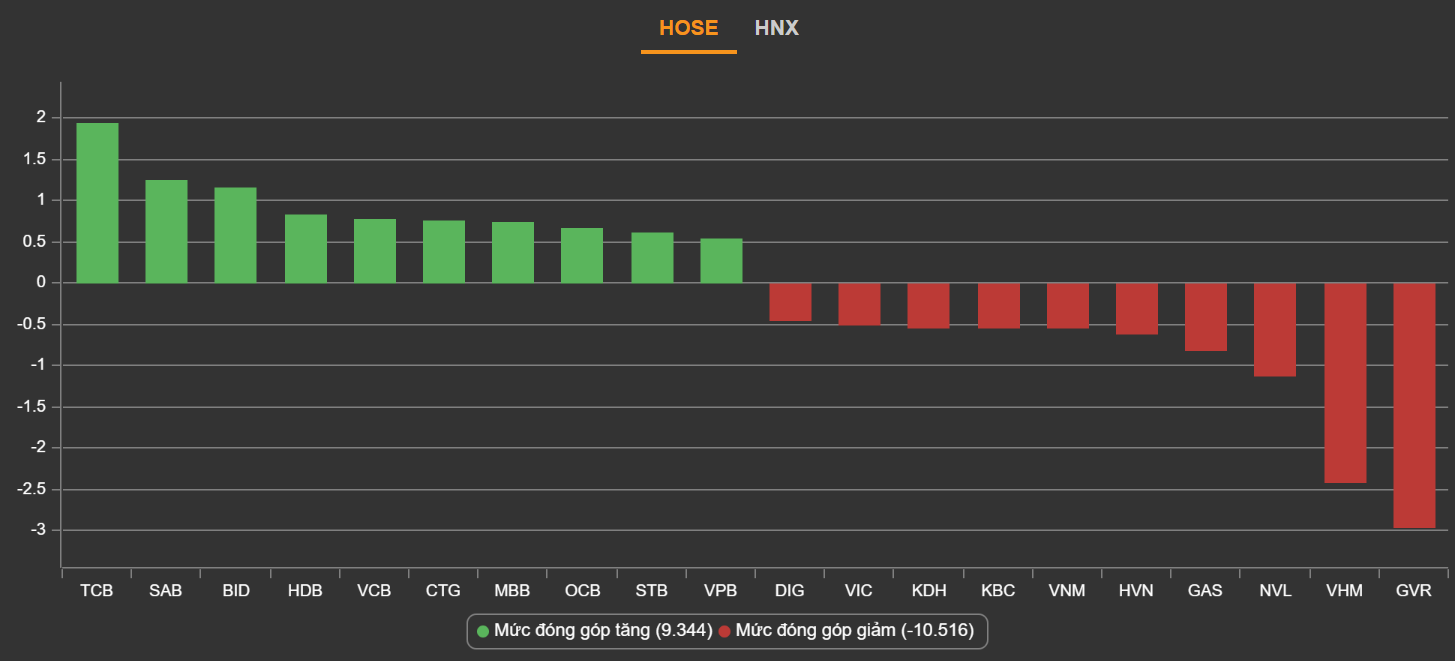Click the NVL red bar
Viewport: 1455px width, 661px height.
click(1275, 329)
